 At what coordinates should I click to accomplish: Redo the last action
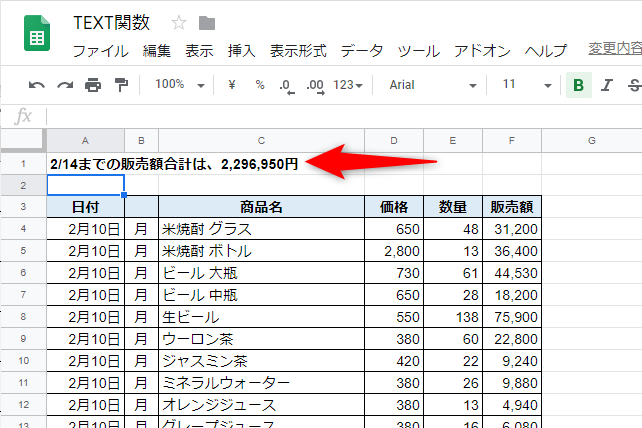click(x=65, y=85)
